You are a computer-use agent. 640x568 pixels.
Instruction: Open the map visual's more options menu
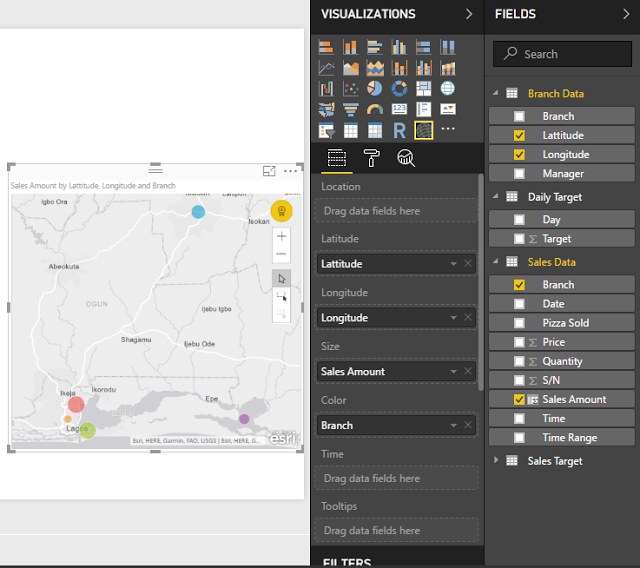(290, 171)
